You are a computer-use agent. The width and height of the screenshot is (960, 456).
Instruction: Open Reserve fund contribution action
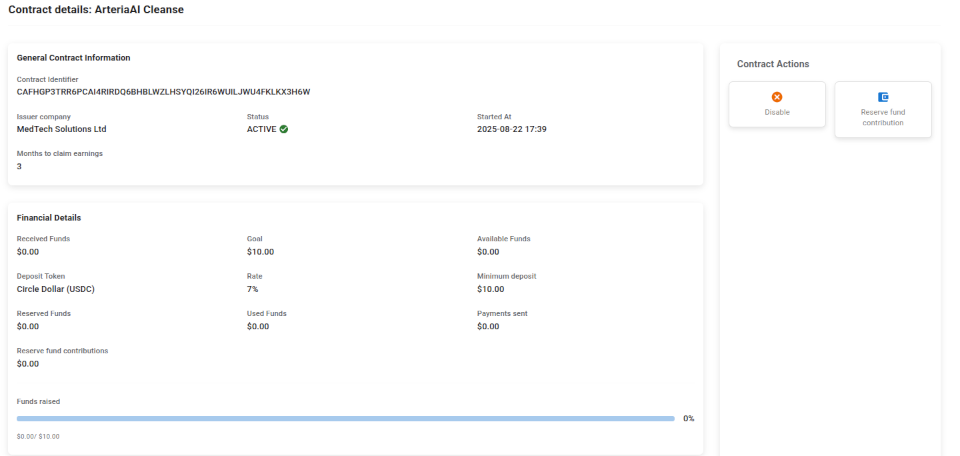coord(882,109)
